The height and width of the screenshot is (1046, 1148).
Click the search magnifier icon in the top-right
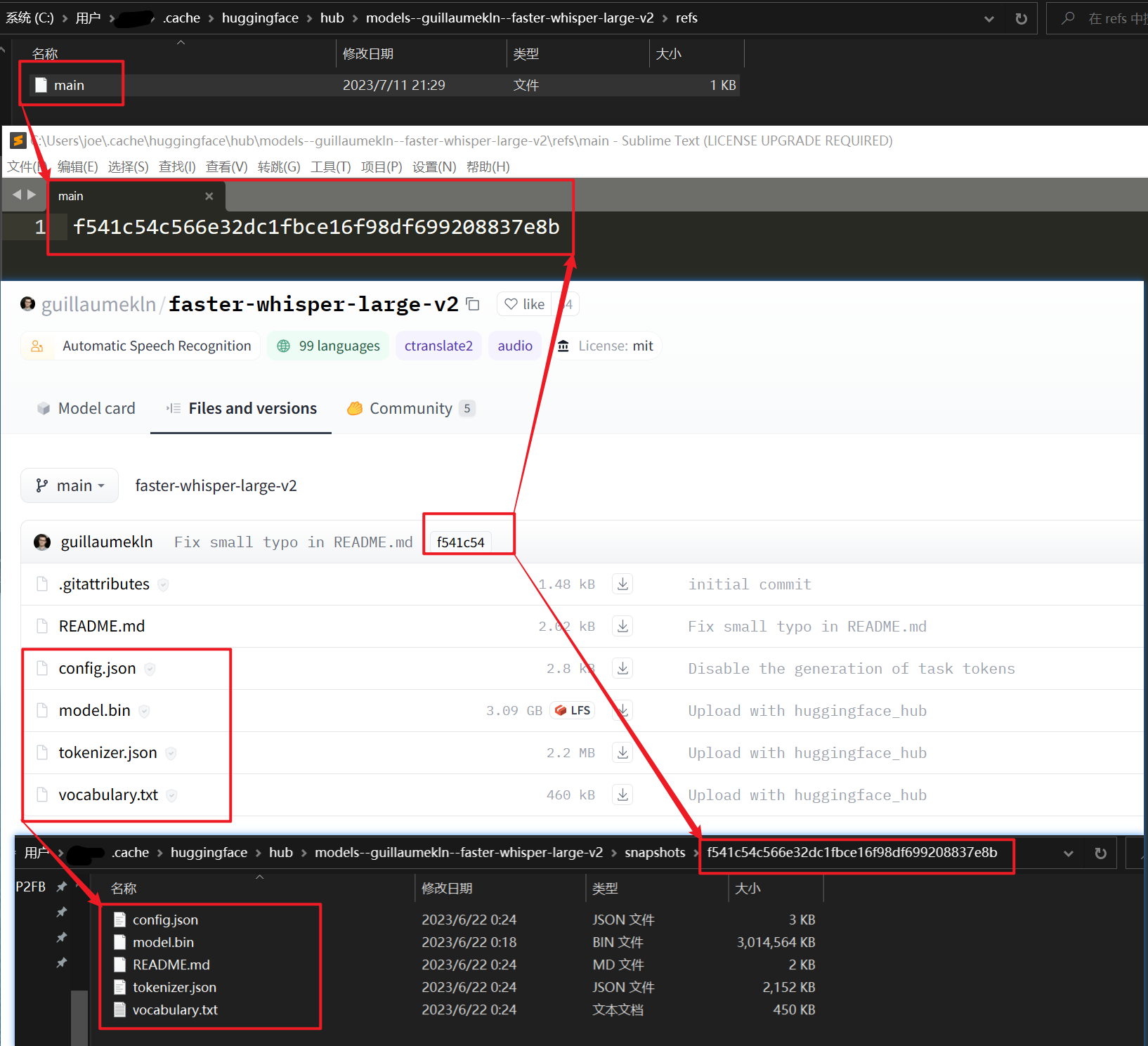[x=1067, y=18]
